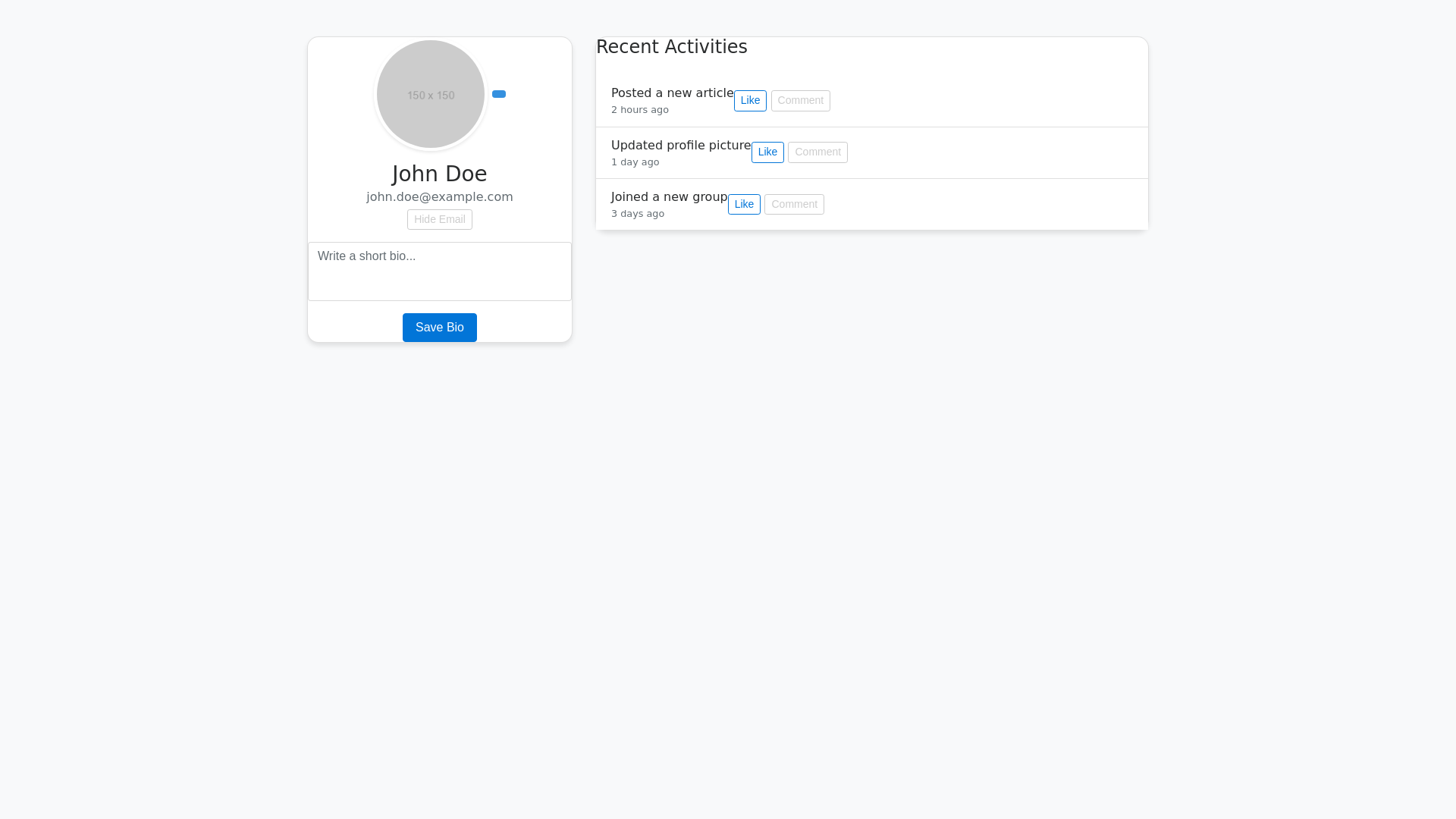
Task: Select the 'Posted a new article' title
Action: point(671,93)
